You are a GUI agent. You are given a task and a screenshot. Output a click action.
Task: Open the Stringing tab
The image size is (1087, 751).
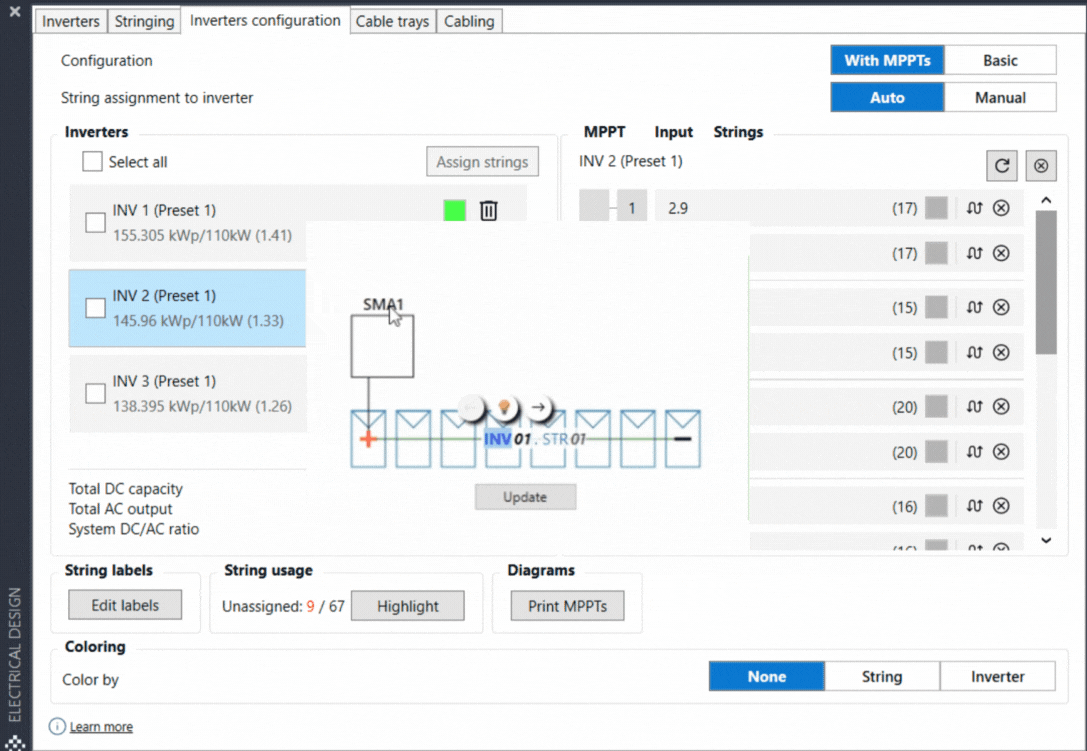click(143, 20)
